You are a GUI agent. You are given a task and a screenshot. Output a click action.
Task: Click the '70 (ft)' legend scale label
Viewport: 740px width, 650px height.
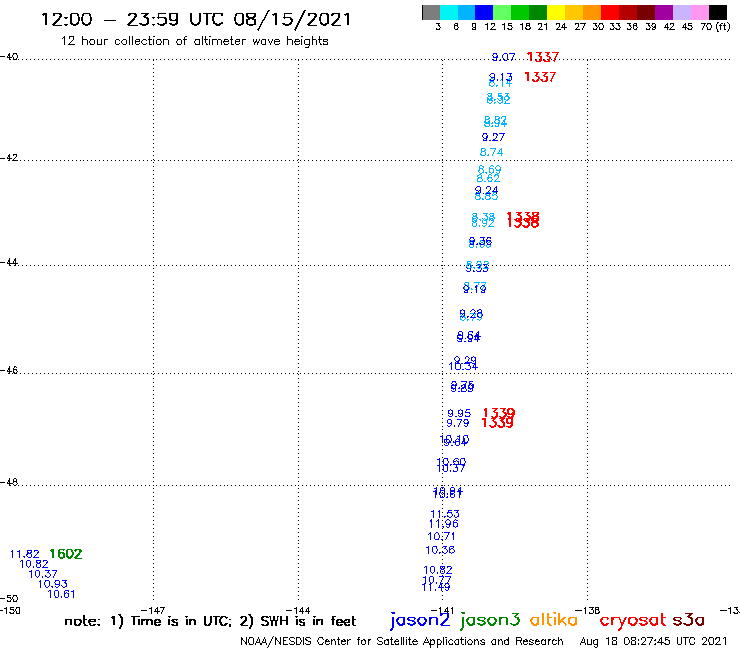point(715,27)
